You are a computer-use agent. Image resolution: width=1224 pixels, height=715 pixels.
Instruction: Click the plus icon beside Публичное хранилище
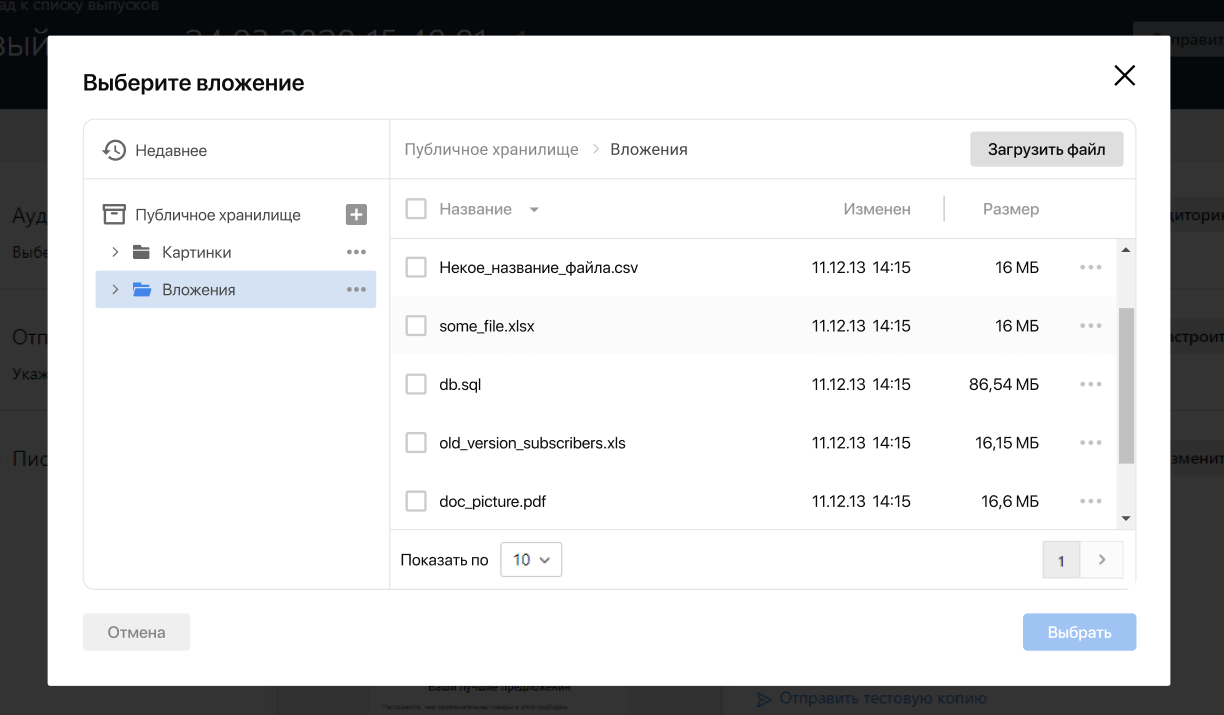pyautogui.click(x=356, y=215)
